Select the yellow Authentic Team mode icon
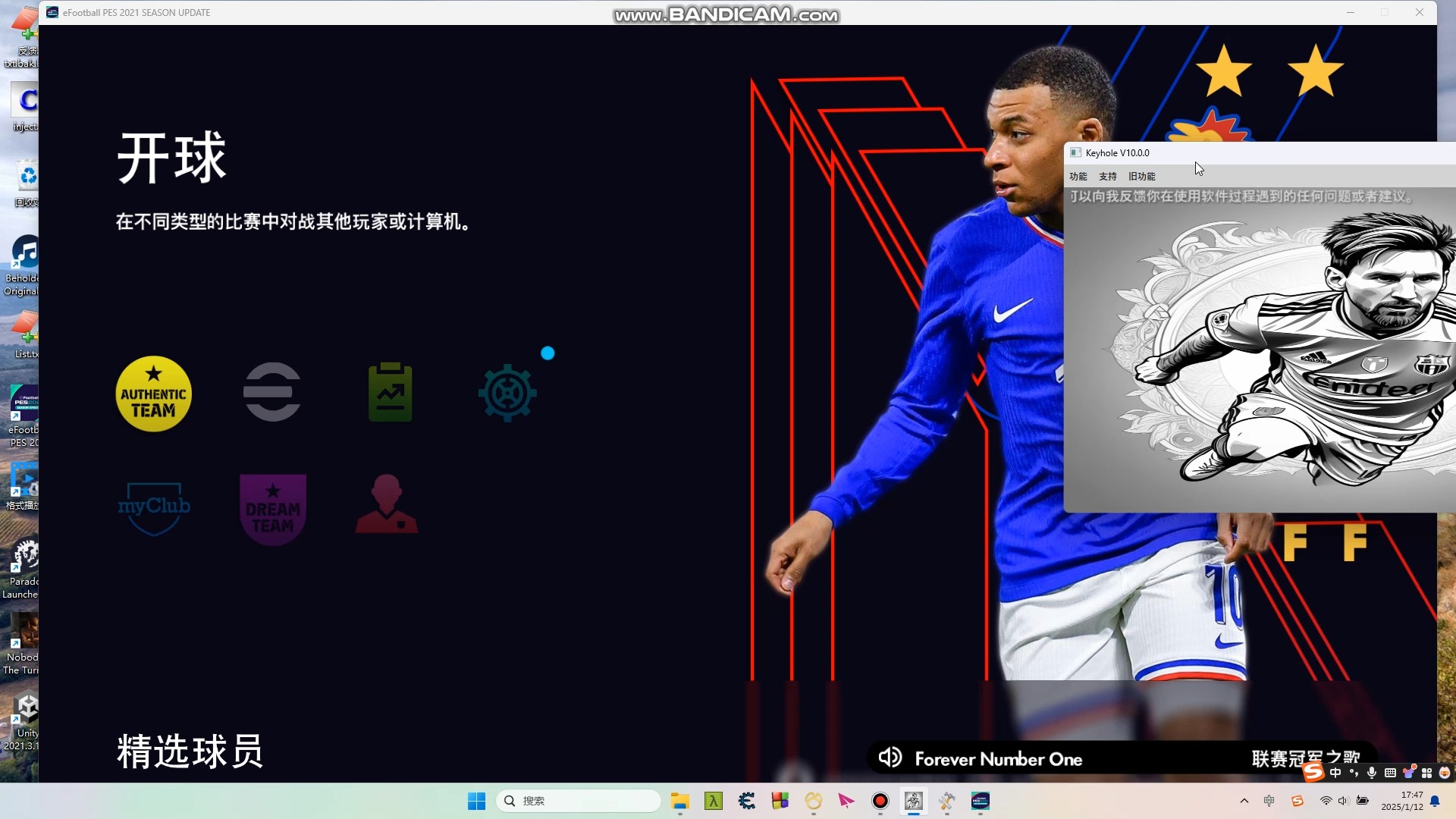 (153, 393)
